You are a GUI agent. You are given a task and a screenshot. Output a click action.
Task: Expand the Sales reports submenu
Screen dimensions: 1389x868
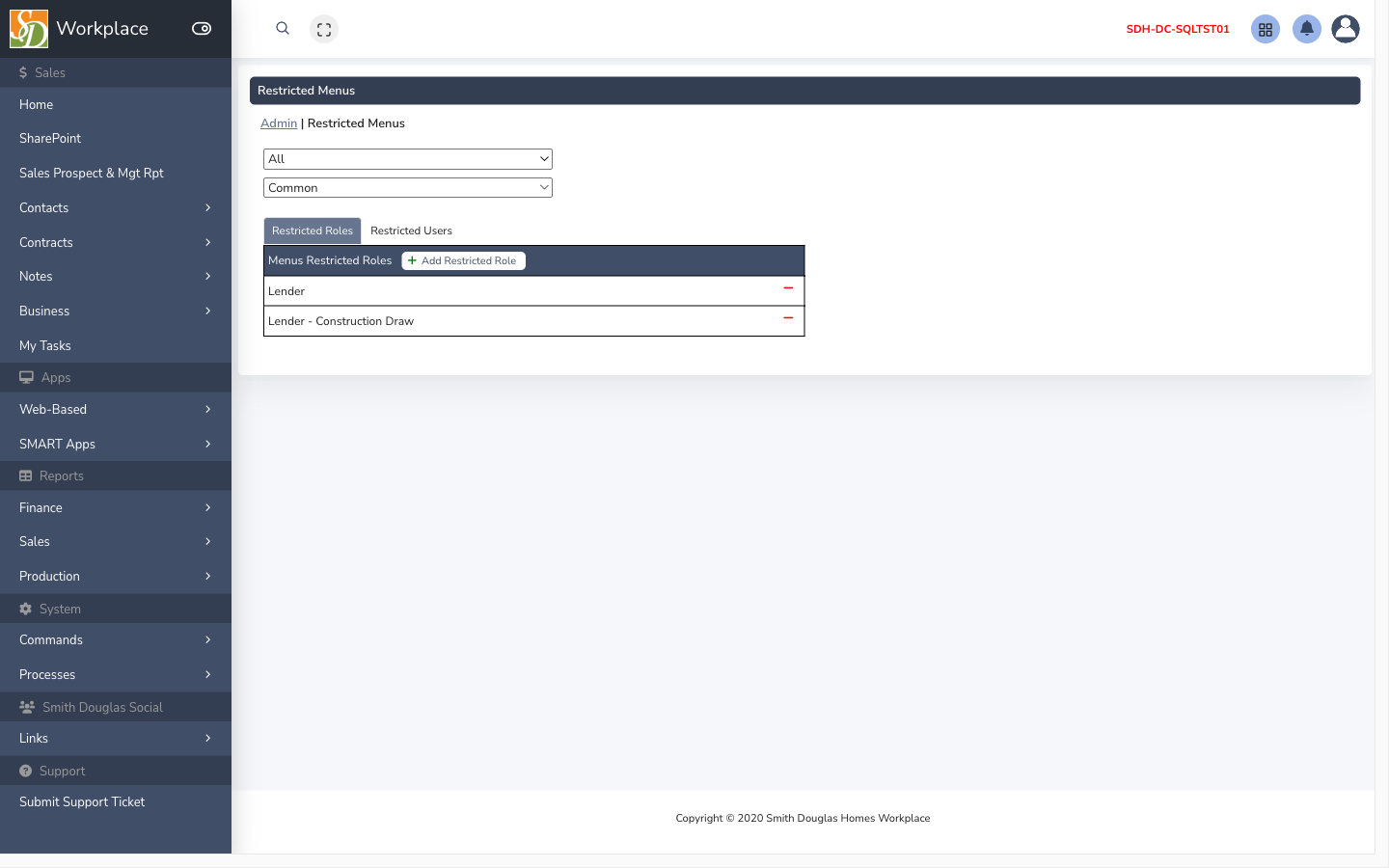tap(116, 541)
